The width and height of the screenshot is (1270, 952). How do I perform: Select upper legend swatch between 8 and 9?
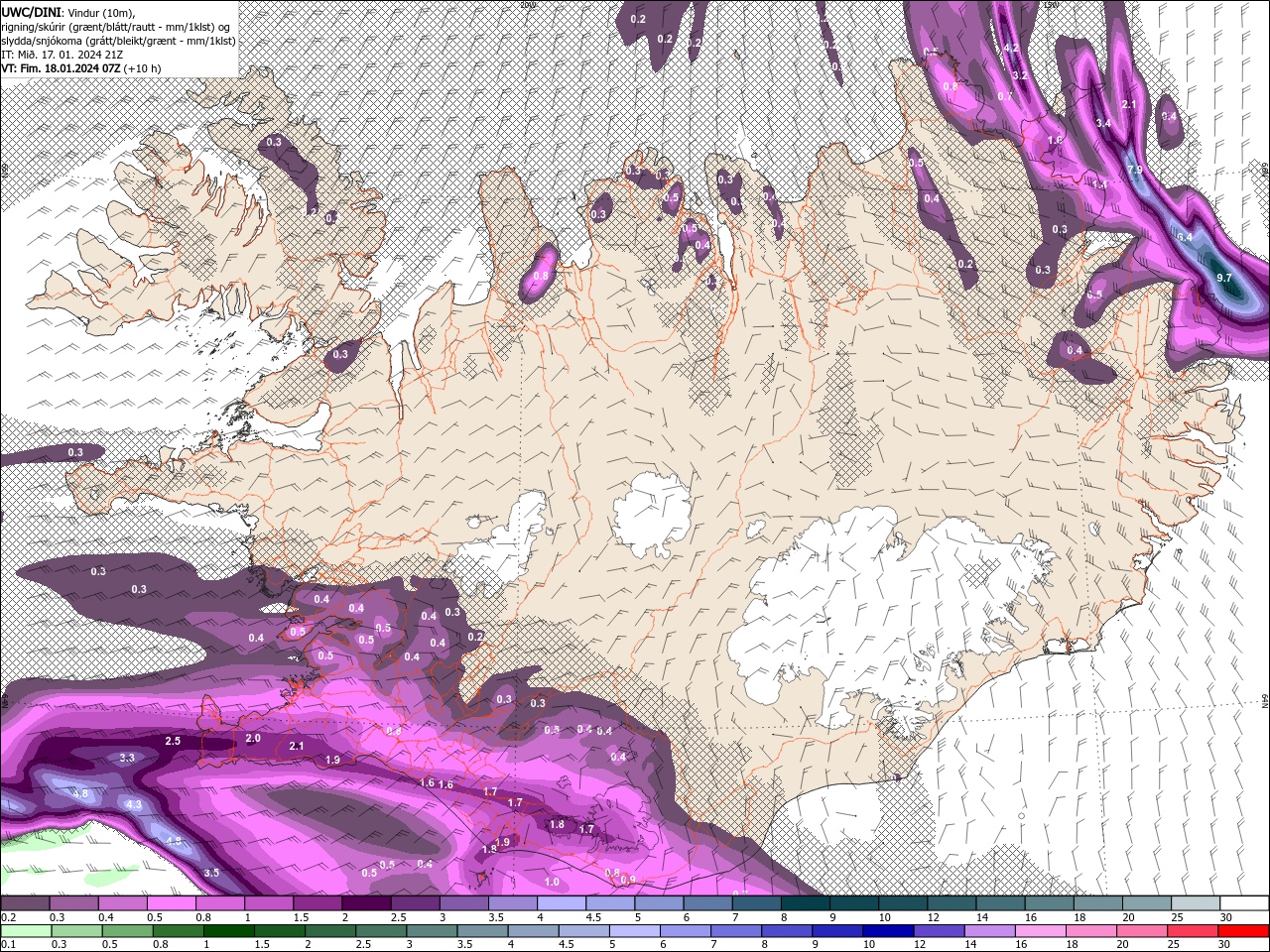coord(806,903)
